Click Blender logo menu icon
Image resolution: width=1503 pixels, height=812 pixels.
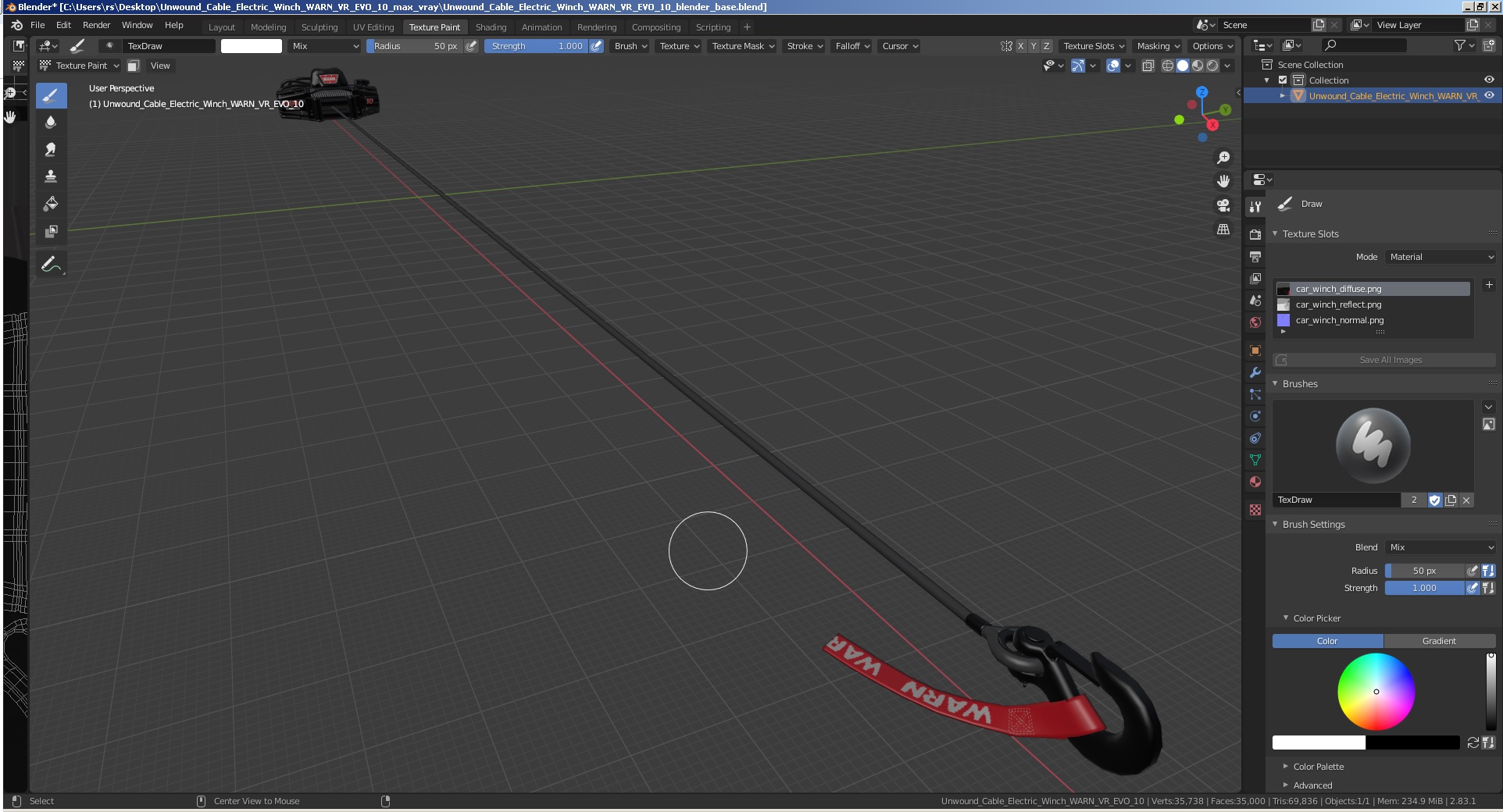[x=17, y=25]
